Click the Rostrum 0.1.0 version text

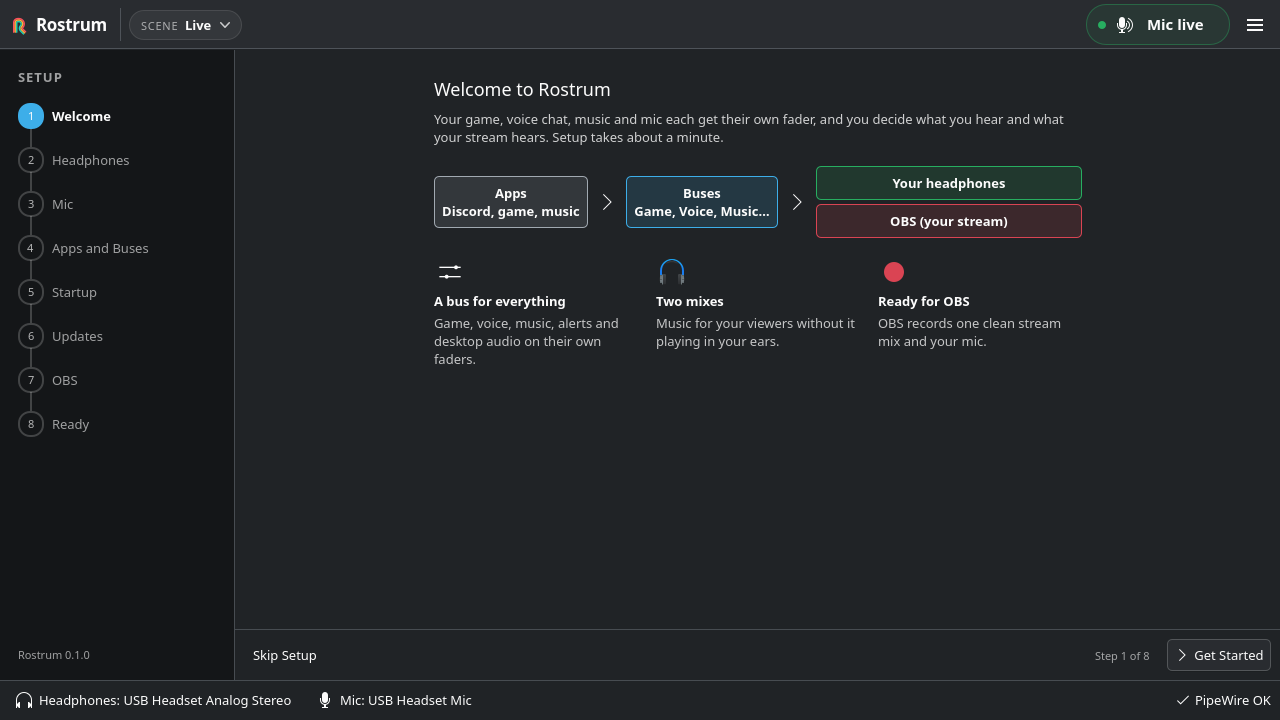[54, 655]
